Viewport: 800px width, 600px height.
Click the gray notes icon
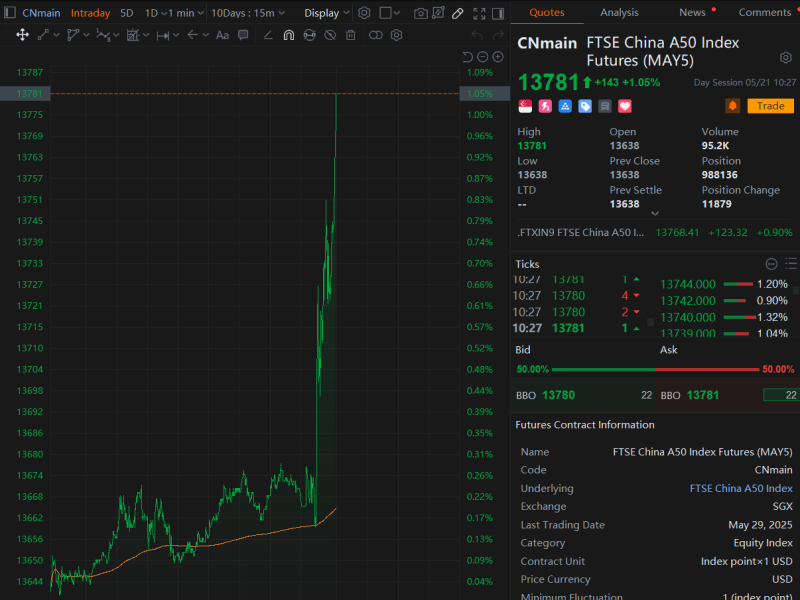(605, 106)
